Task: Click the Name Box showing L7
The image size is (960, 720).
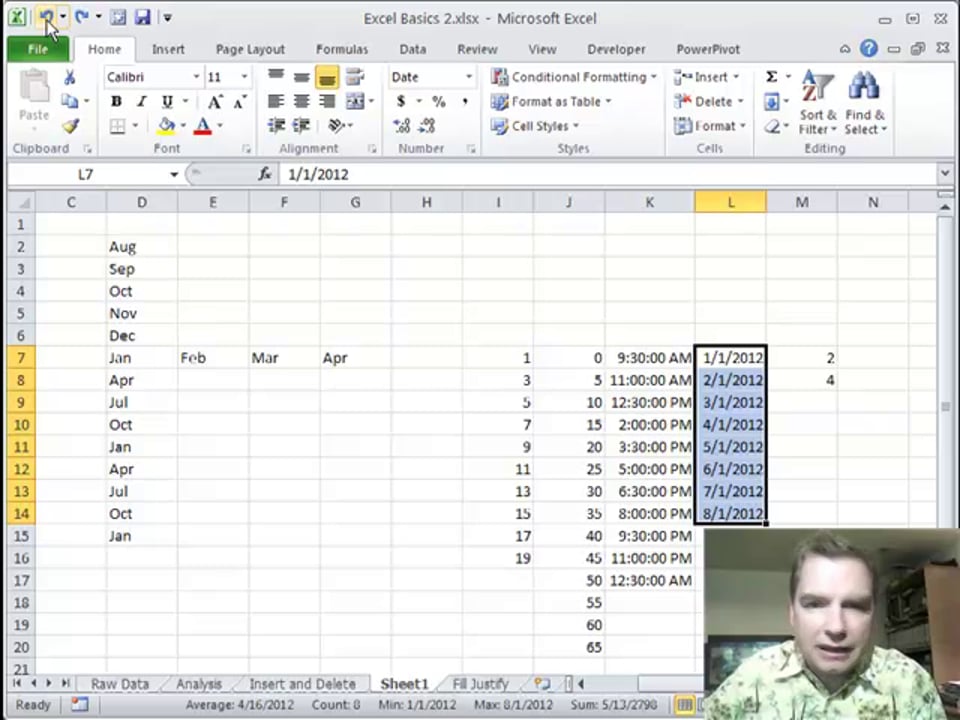Action: click(86, 174)
